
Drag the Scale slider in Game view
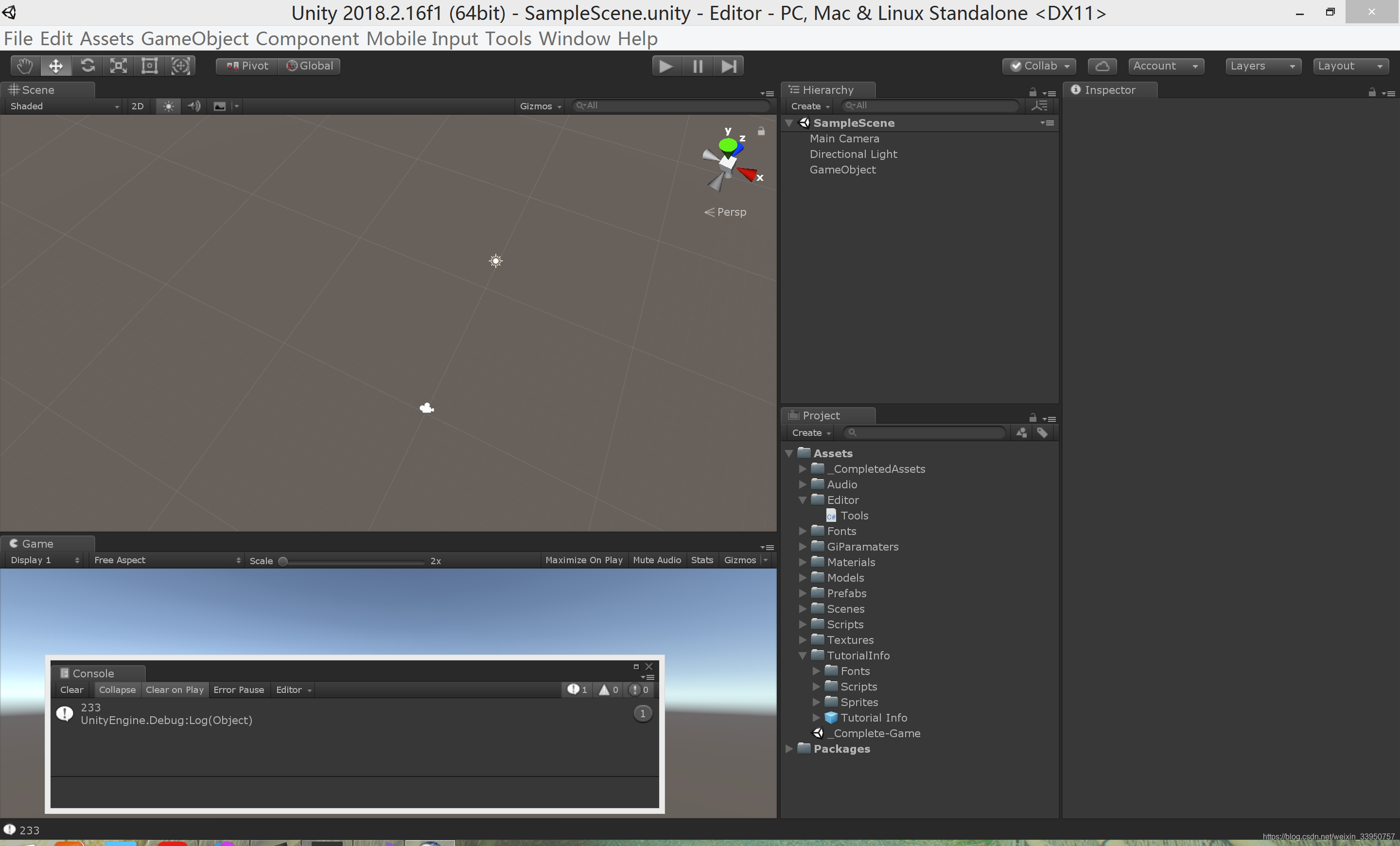tap(285, 559)
